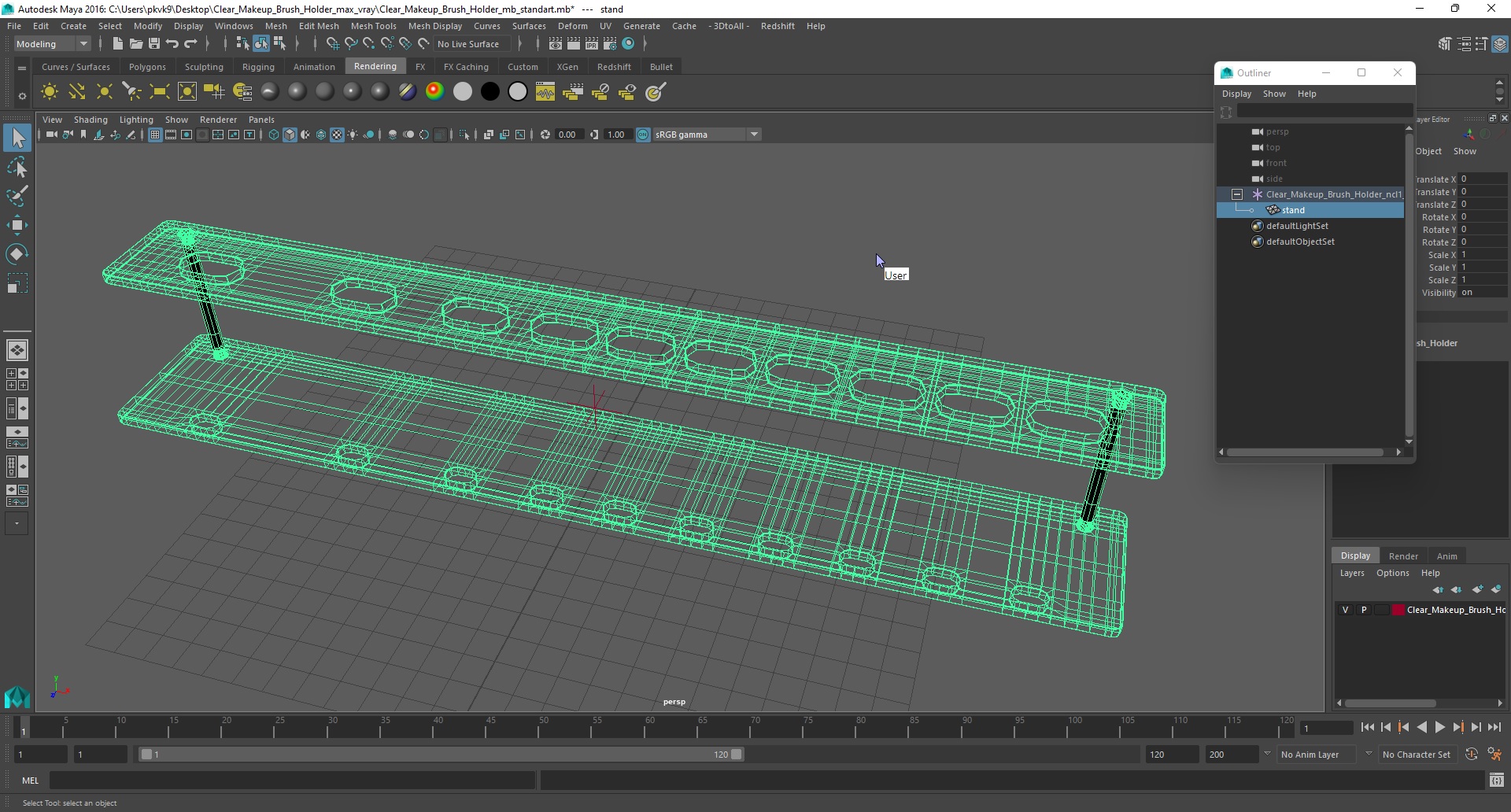Open the Save Scene icon
The height and width of the screenshot is (812, 1511).
154,44
